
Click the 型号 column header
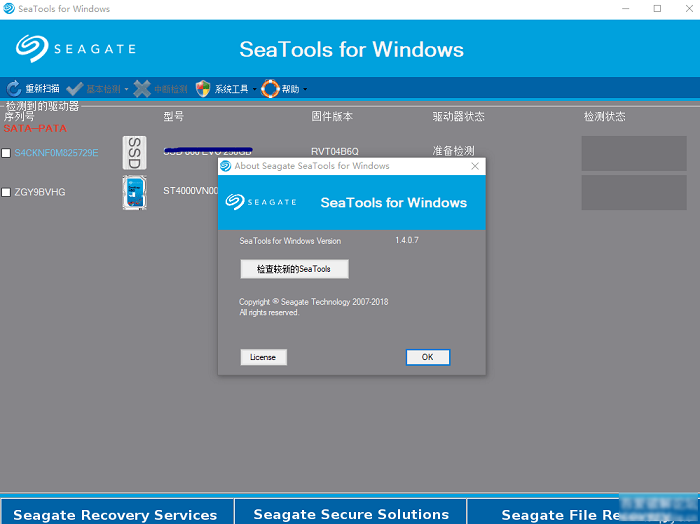click(174, 116)
